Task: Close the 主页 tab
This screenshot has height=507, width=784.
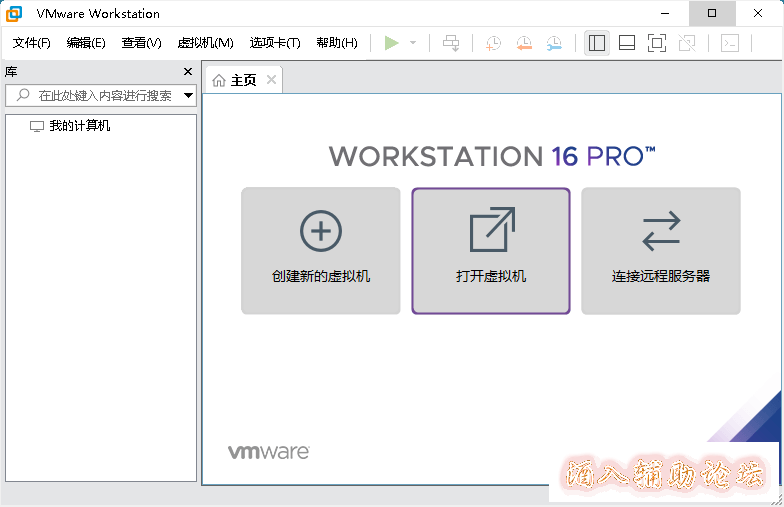Action: click(x=272, y=80)
